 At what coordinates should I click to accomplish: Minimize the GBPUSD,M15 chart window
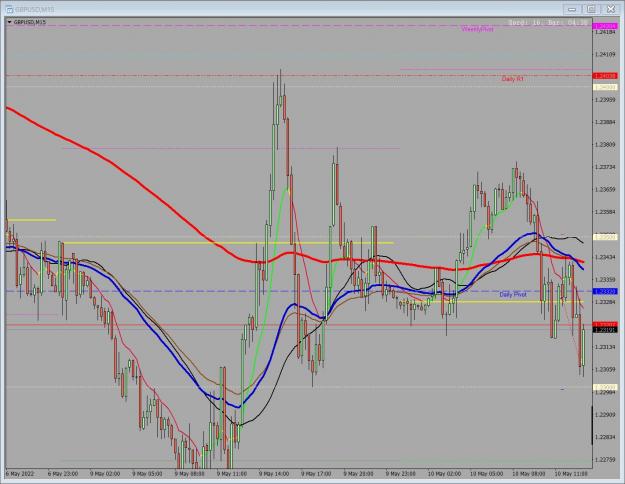pos(572,9)
